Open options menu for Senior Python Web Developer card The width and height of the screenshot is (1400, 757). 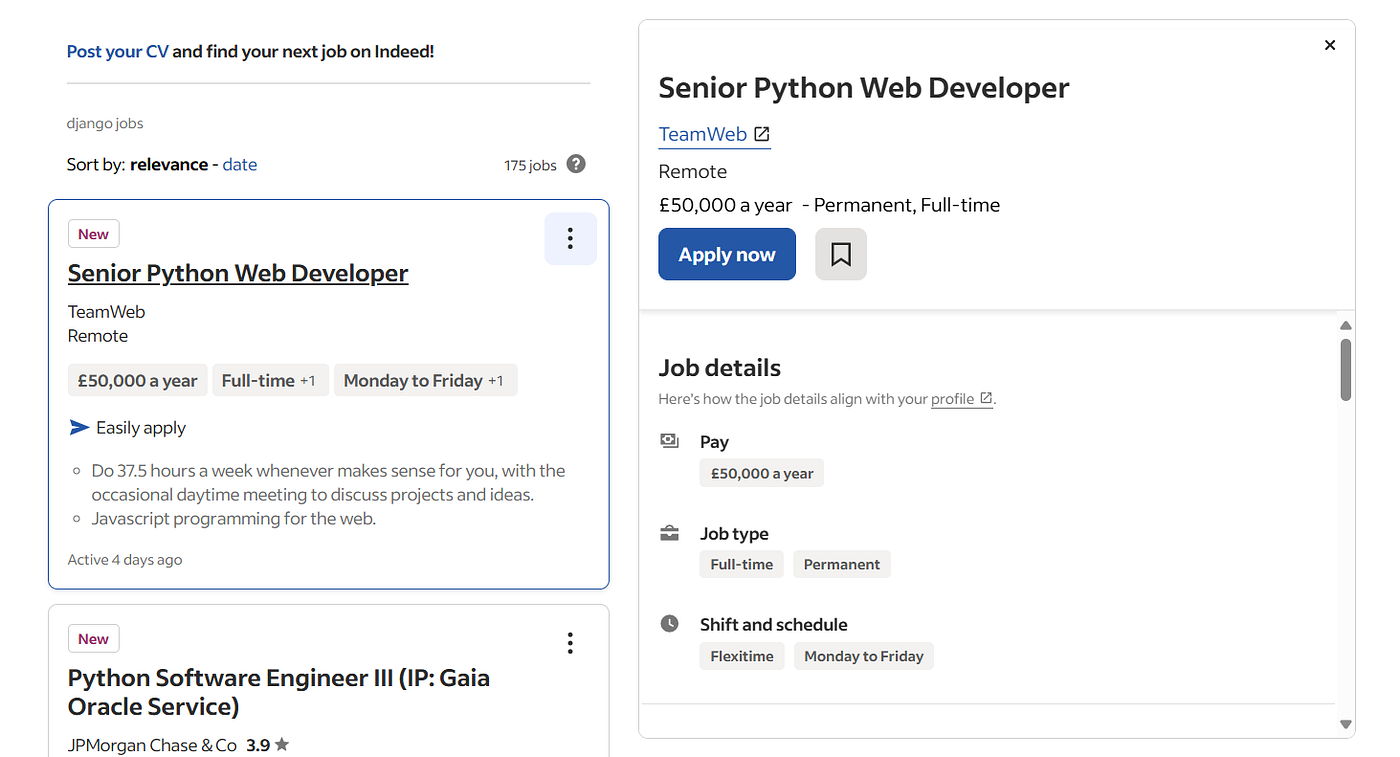570,239
